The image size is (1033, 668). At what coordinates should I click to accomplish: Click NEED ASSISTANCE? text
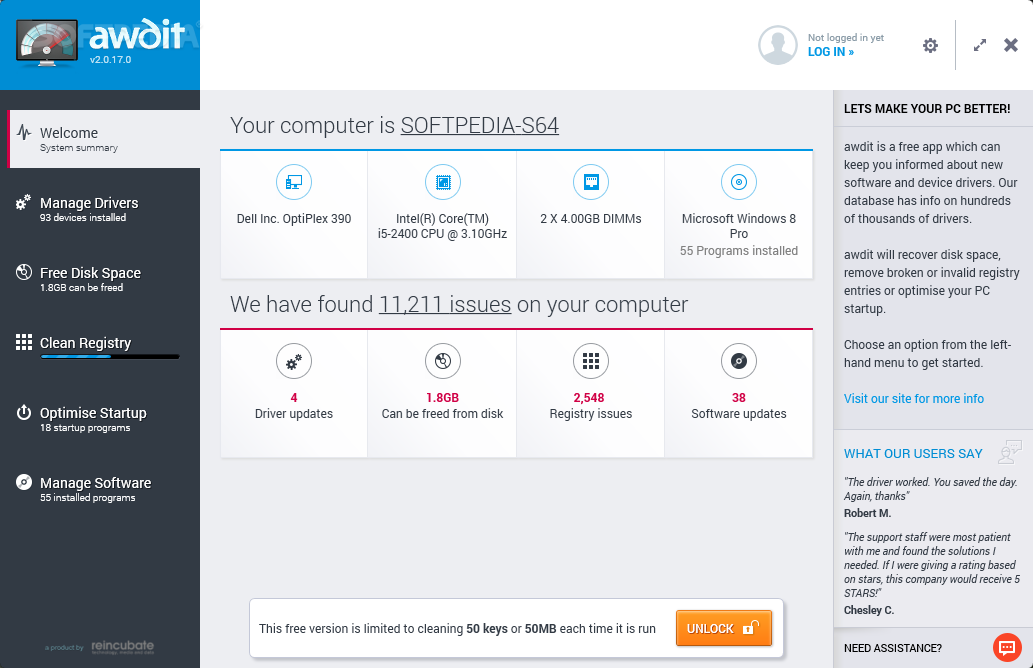pos(893,648)
